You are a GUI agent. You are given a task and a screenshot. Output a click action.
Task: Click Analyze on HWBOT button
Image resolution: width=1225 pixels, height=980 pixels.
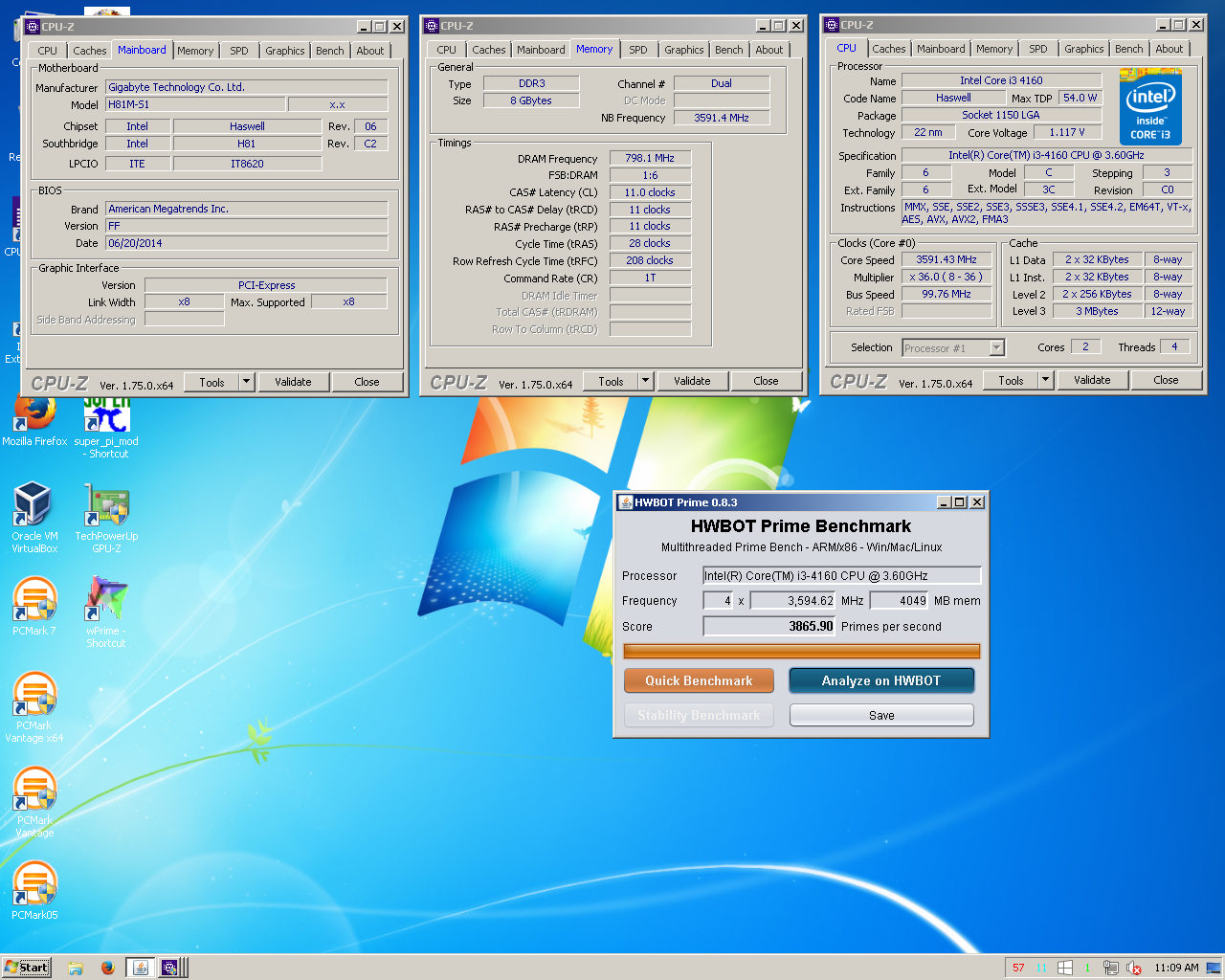[881, 680]
